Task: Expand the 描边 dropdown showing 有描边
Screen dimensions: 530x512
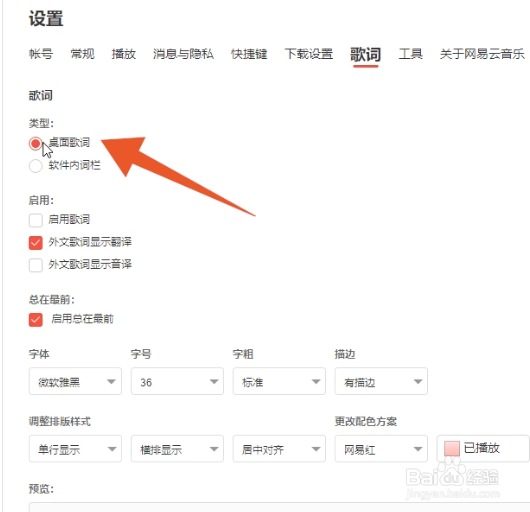Action: coord(381,381)
